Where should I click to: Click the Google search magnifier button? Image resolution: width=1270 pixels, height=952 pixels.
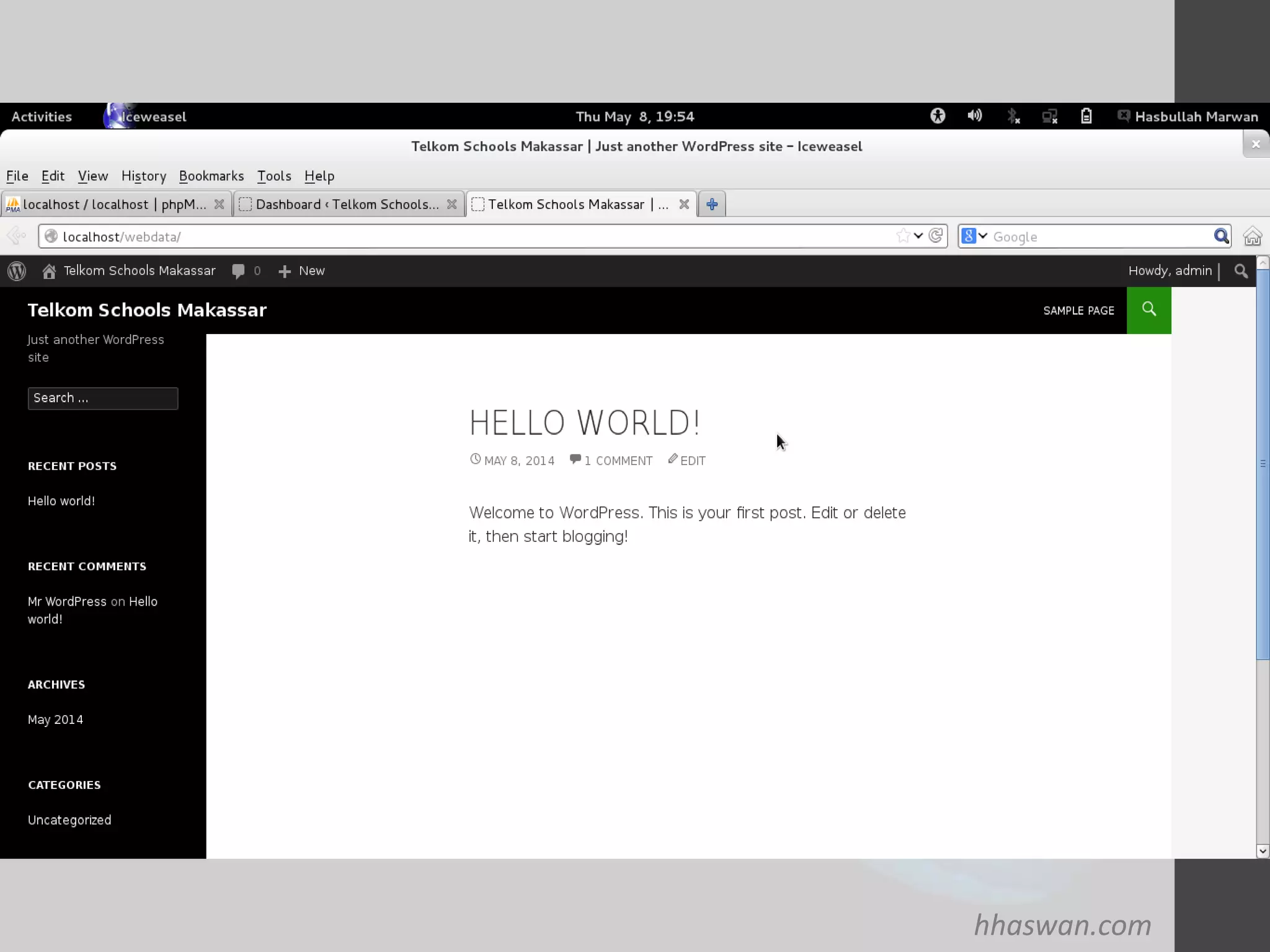pos(1221,236)
